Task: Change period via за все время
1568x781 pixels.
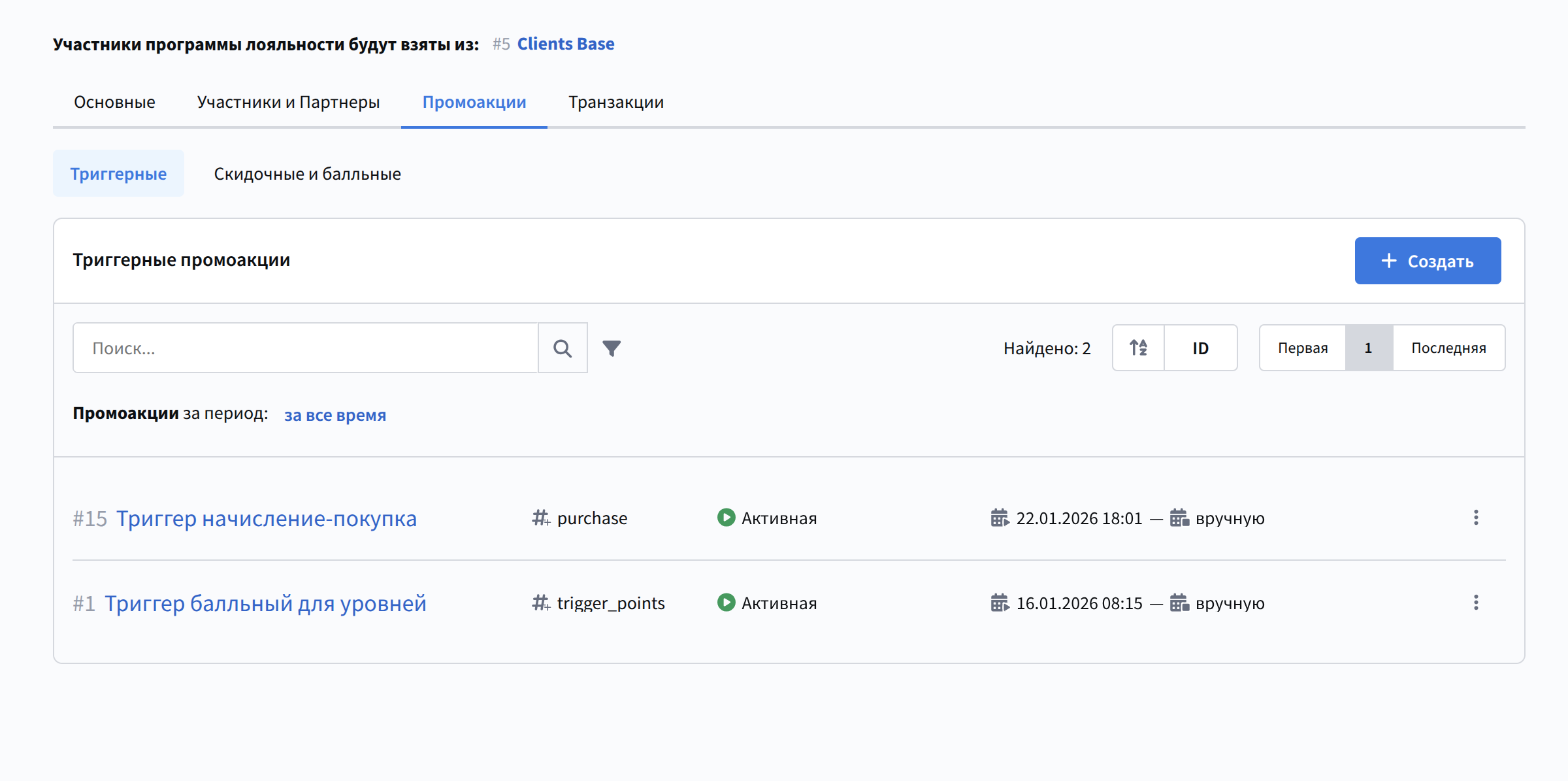Action: tap(335, 415)
